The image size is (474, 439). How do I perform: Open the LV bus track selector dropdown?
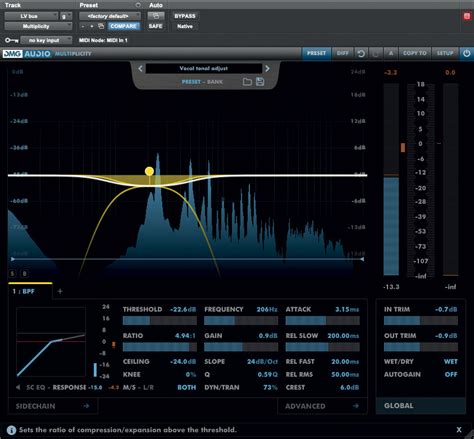31,16
